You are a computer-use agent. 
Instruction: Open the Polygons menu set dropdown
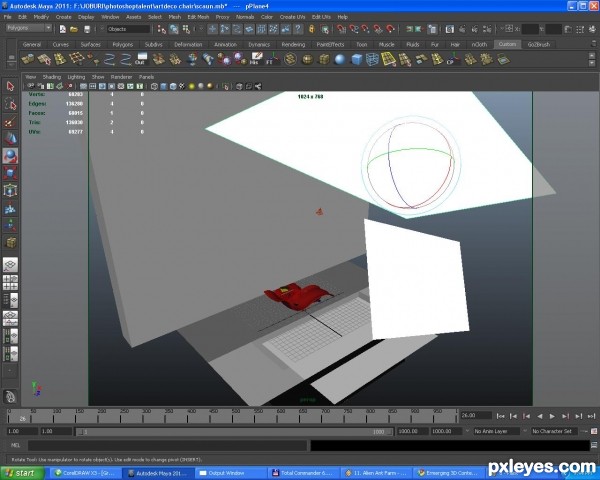[x=29, y=28]
